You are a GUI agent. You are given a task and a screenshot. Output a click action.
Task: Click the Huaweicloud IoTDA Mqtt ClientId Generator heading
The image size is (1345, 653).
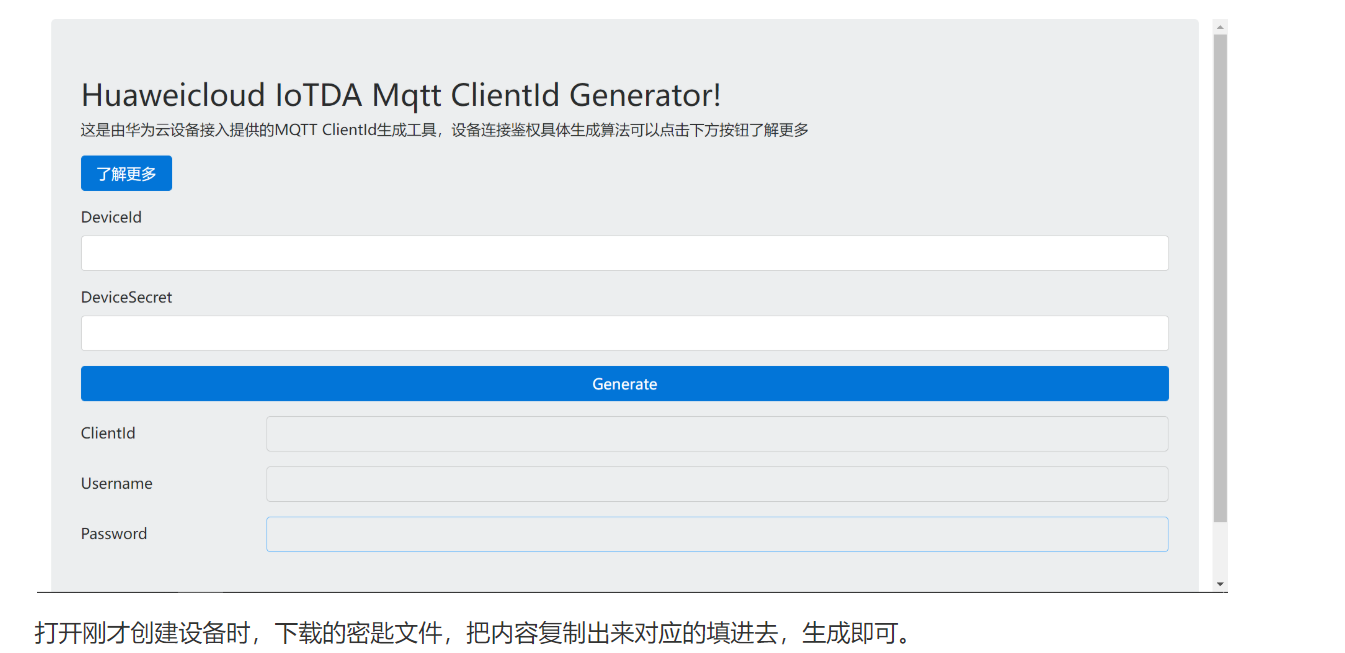pos(401,95)
